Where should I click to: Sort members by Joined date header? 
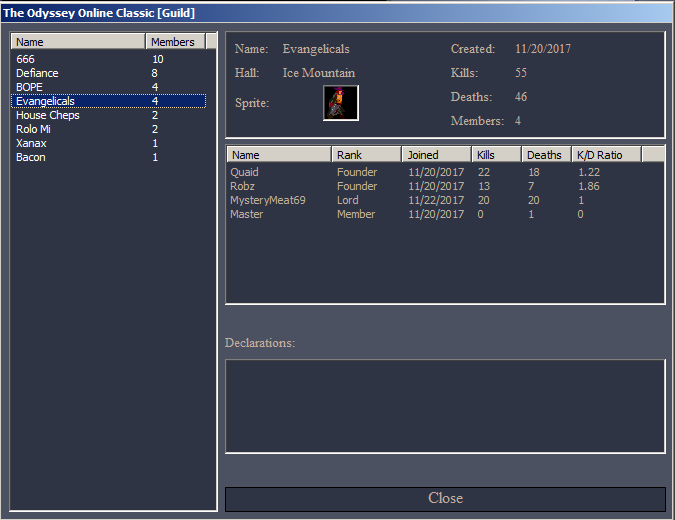436,155
